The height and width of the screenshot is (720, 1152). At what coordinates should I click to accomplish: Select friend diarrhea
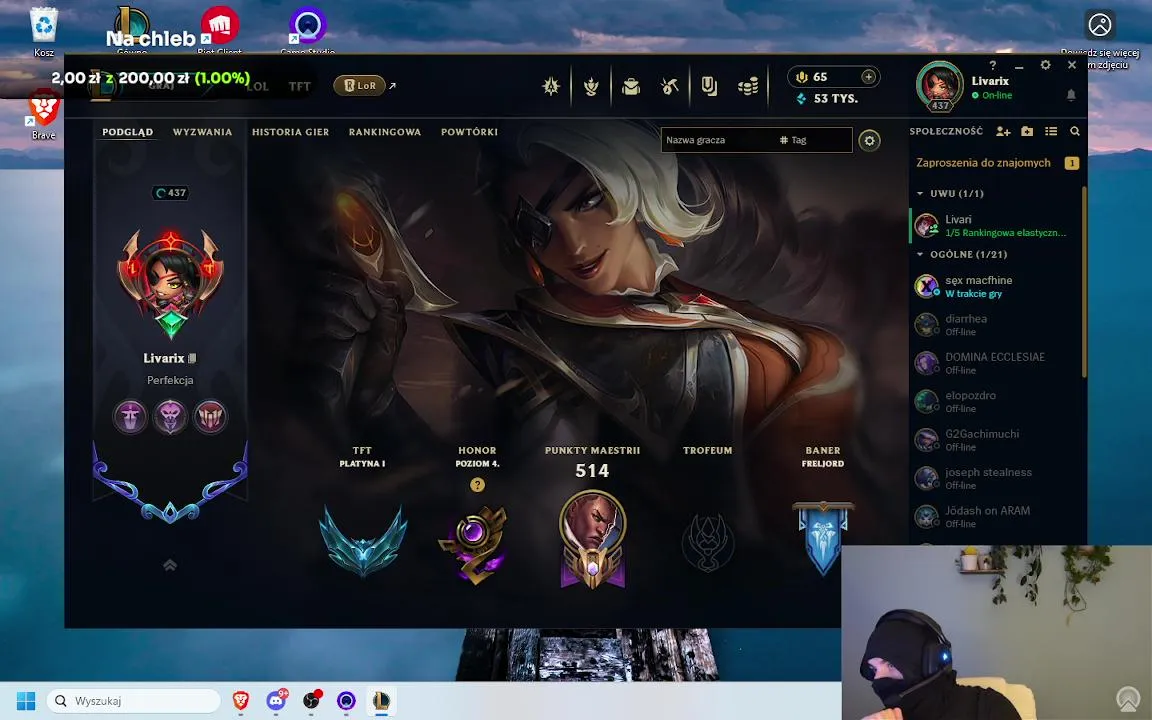point(996,325)
